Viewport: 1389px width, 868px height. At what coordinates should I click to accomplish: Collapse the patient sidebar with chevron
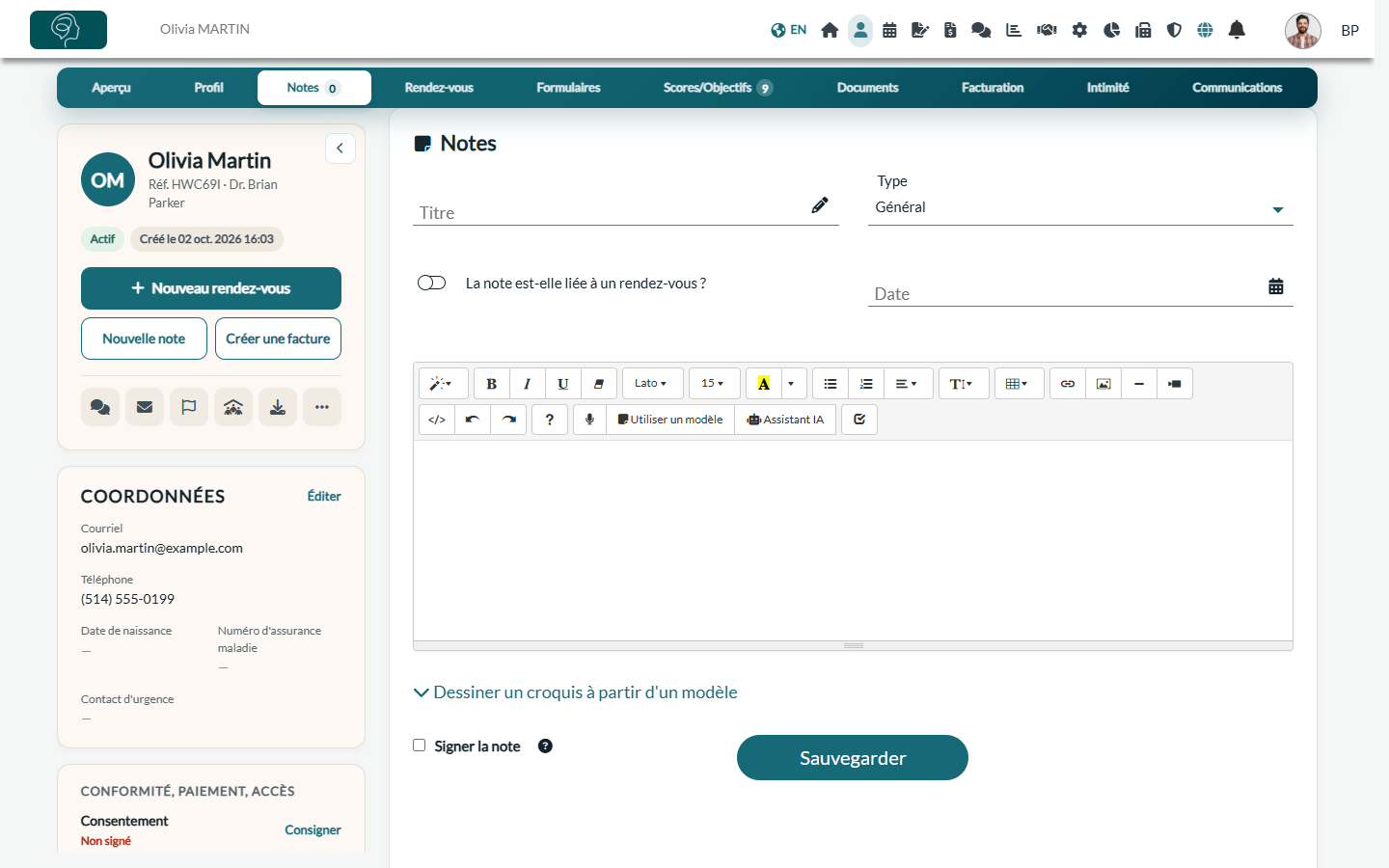tap(340, 149)
